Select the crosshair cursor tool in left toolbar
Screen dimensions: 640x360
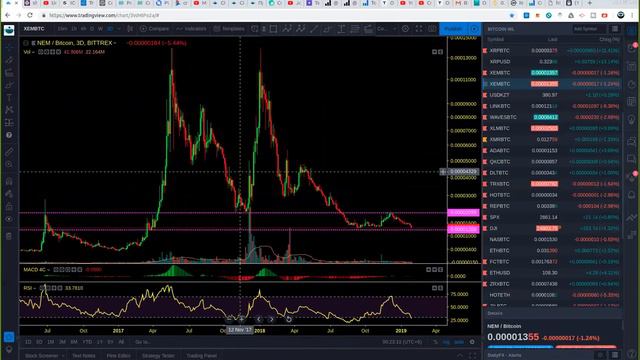point(9,48)
